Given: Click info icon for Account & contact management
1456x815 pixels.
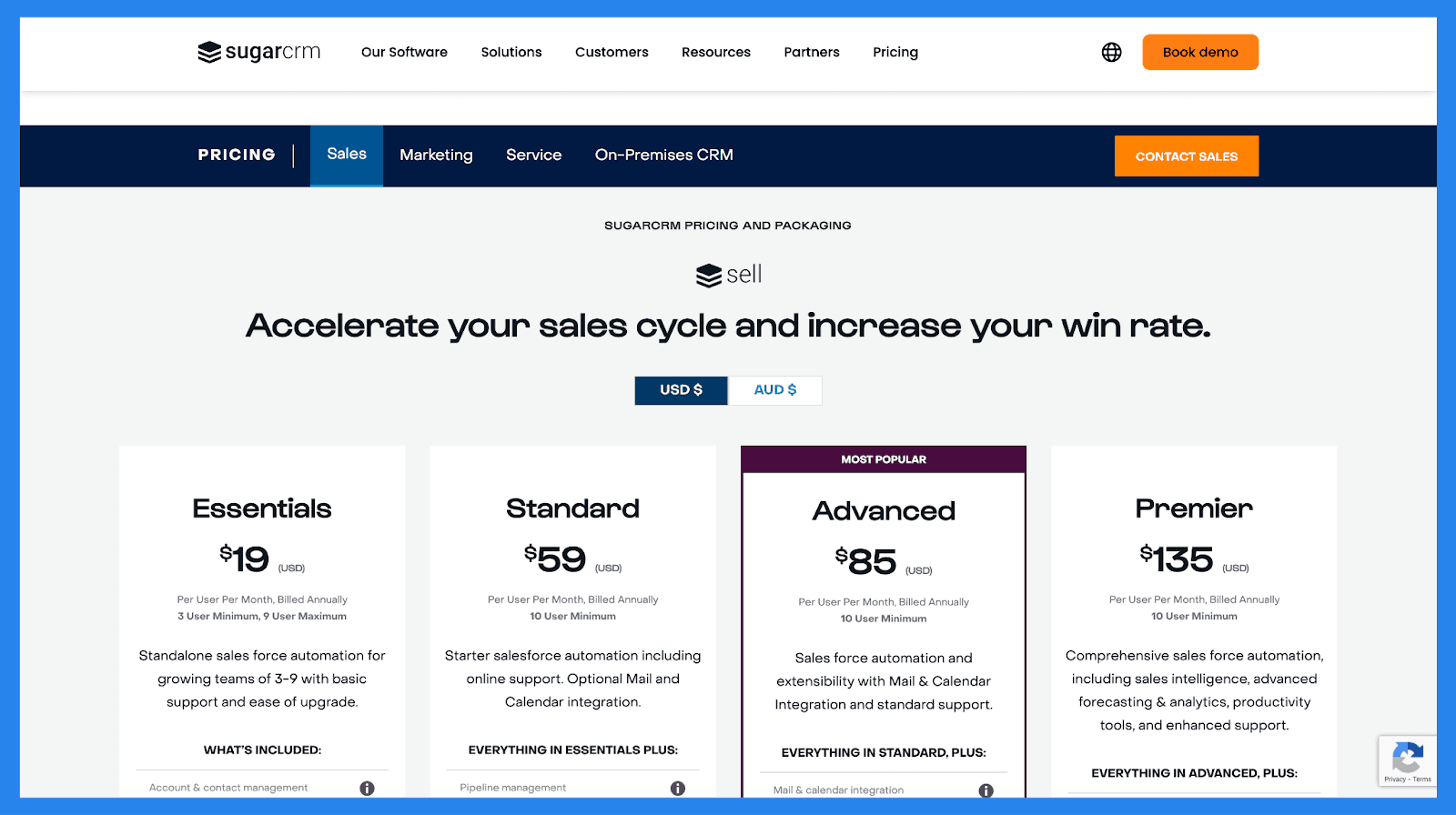Looking at the screenshot, I should 367,789.
